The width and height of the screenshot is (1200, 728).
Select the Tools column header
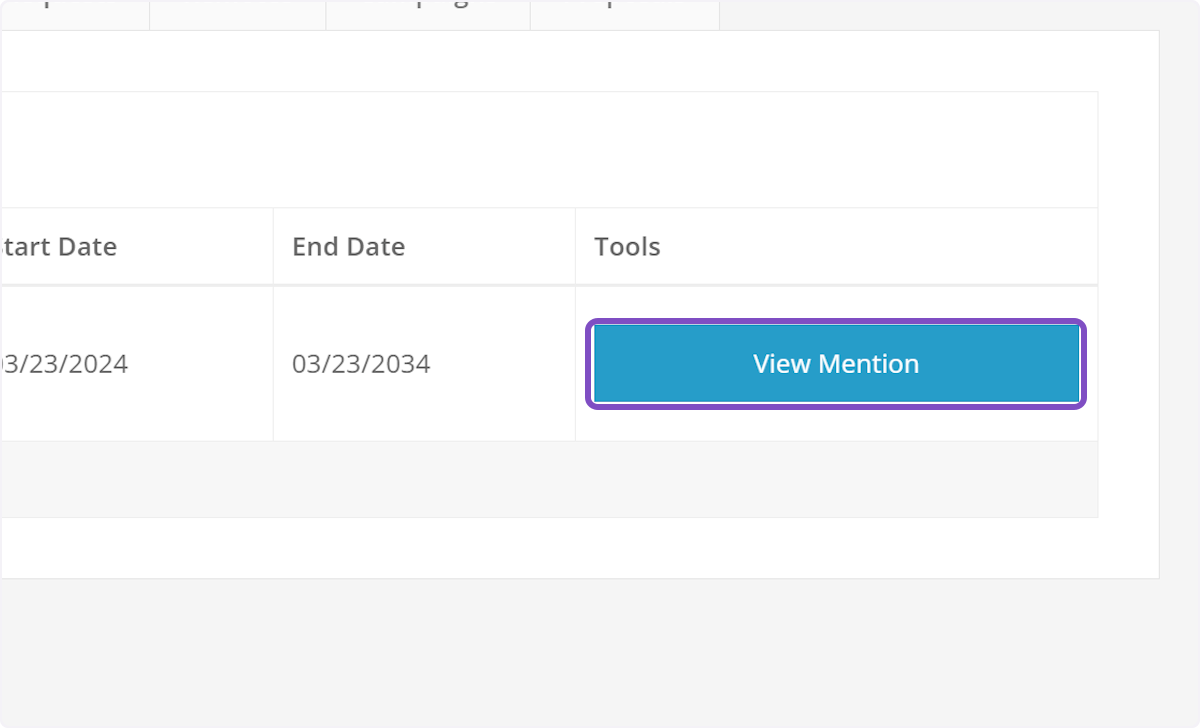point(627,246)
